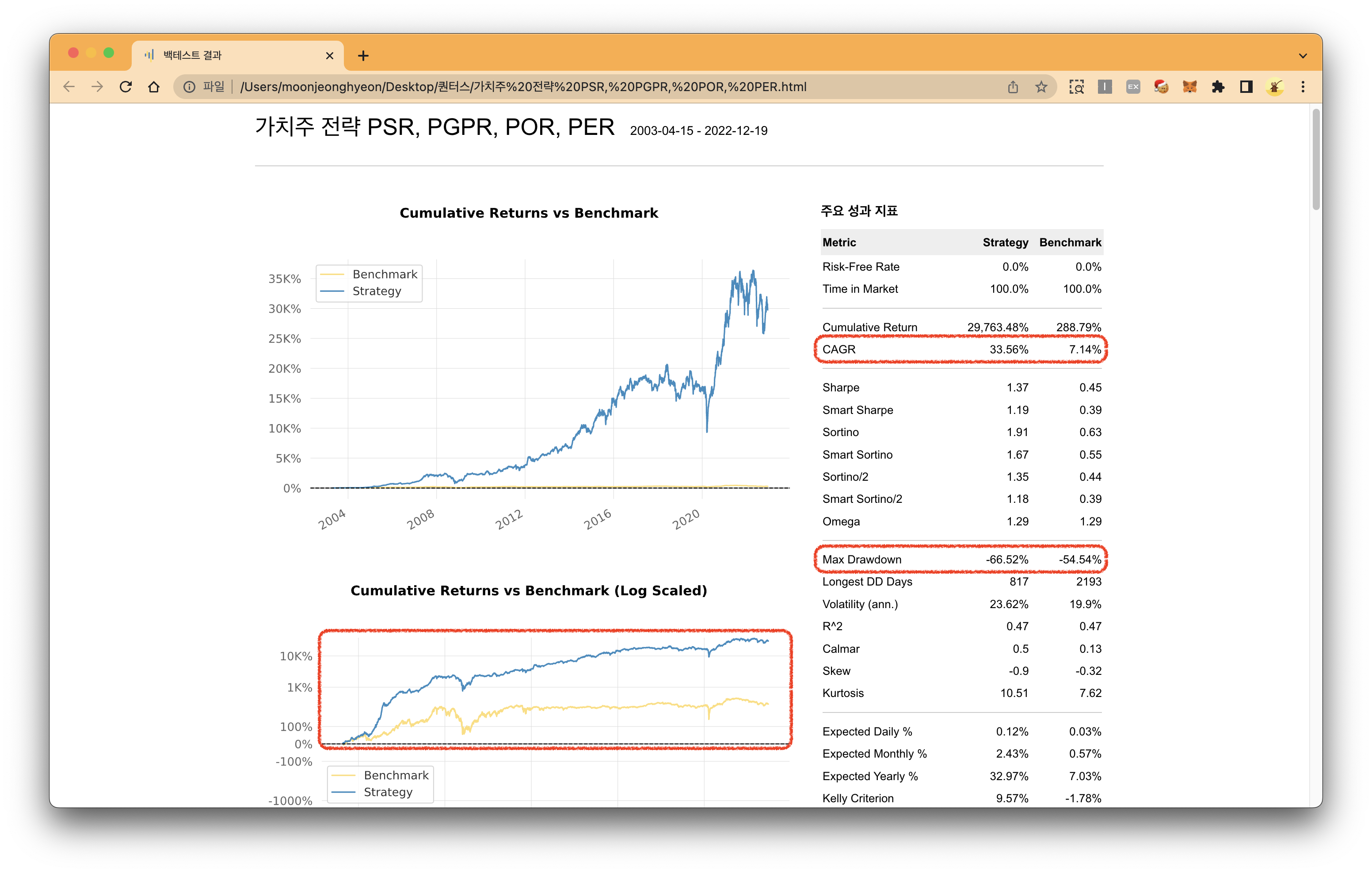Click the share page icon in address bar
The width and height of the screenshot is (1372, 873).
coord(1013,87)
